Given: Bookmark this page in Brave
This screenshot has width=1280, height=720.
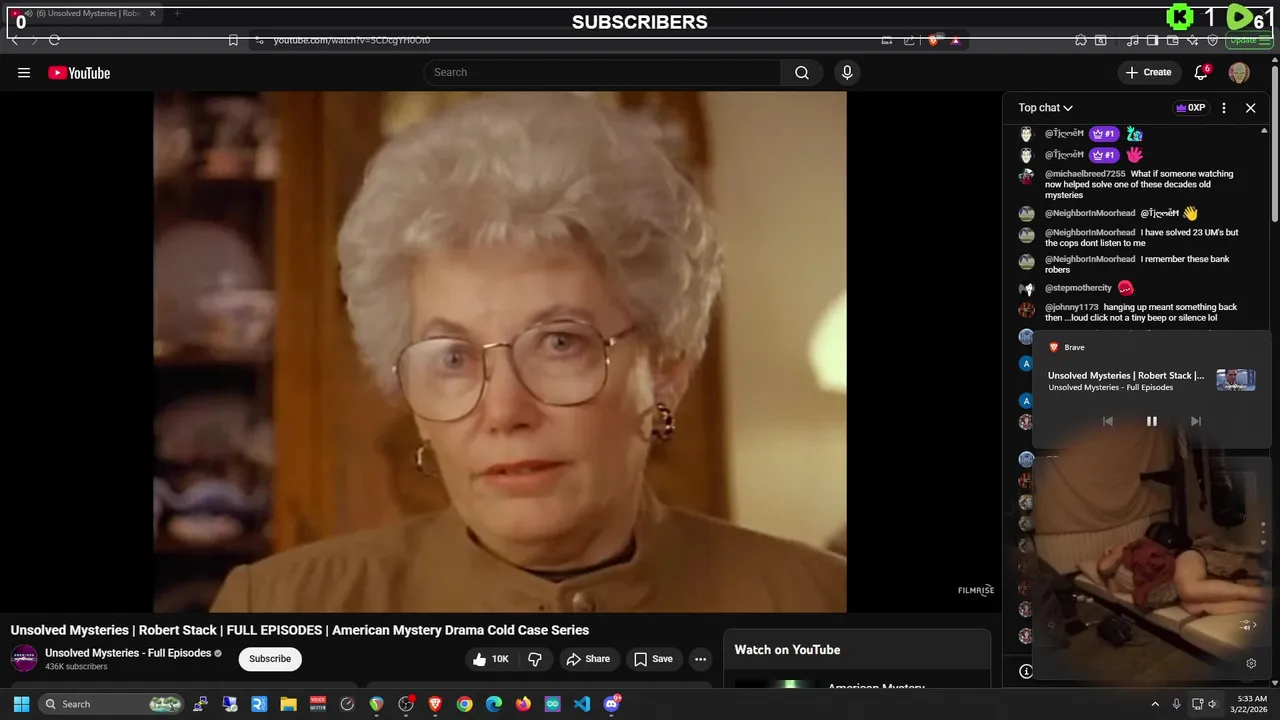Looking at the screenshot, I should click(233, 40).
